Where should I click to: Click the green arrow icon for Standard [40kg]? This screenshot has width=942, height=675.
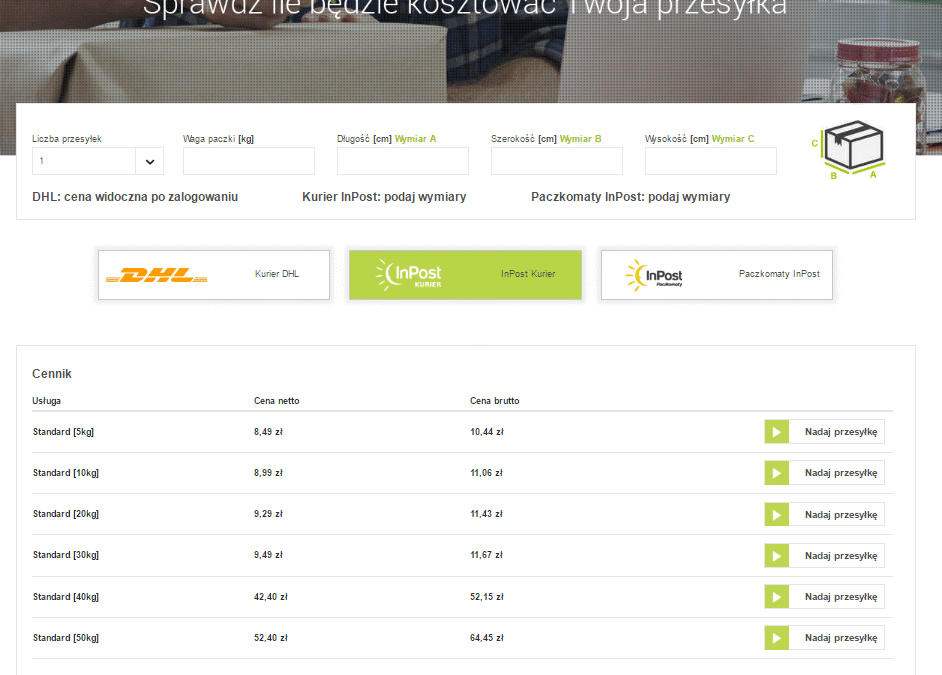(776, 597)
